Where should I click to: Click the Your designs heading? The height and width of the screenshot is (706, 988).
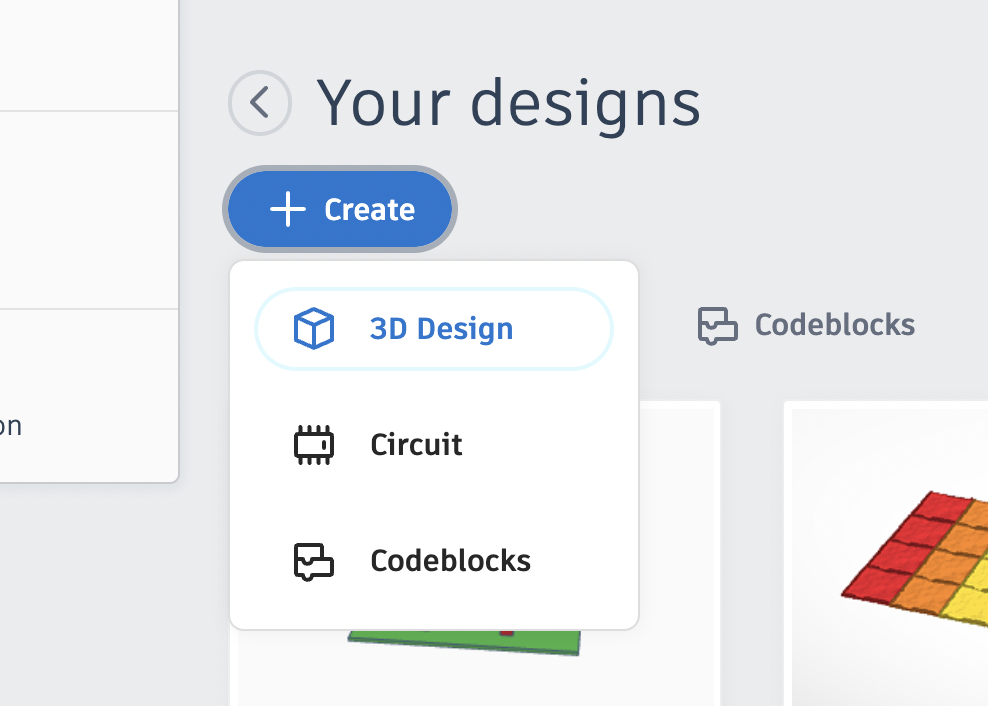pos(510,103)
